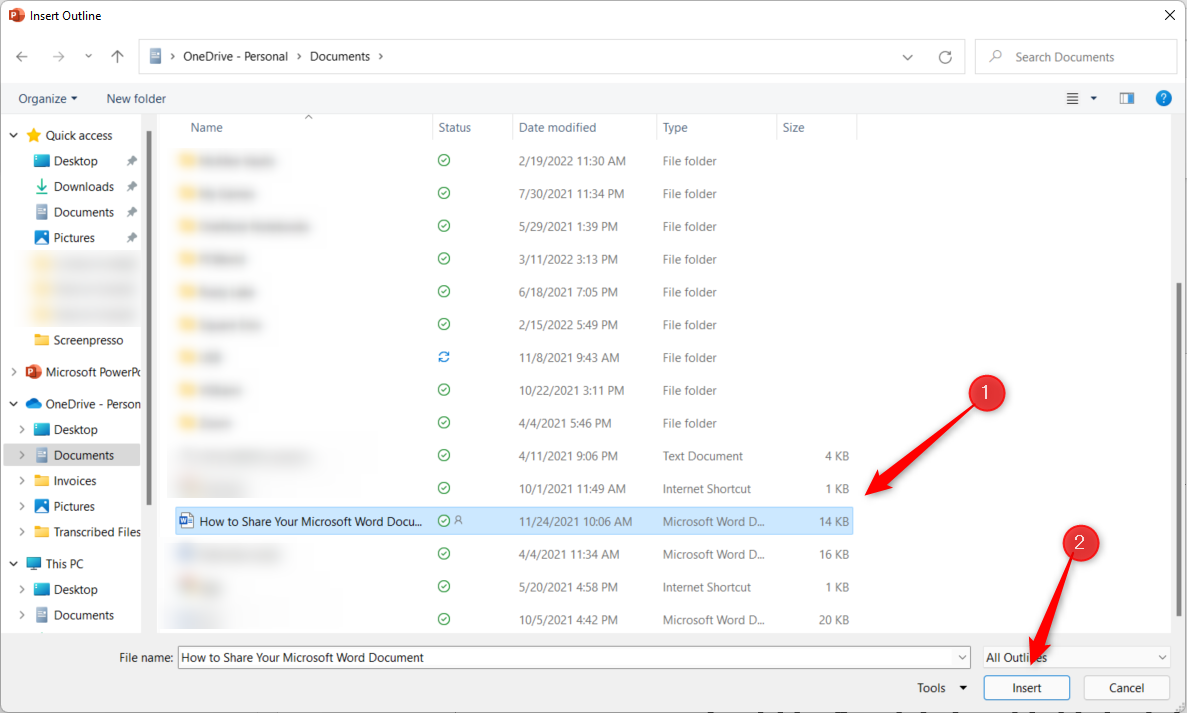Unpin Downloads from Quick access
The height and width of the screenshot is (713, 1187).
(x=131, y=186)
